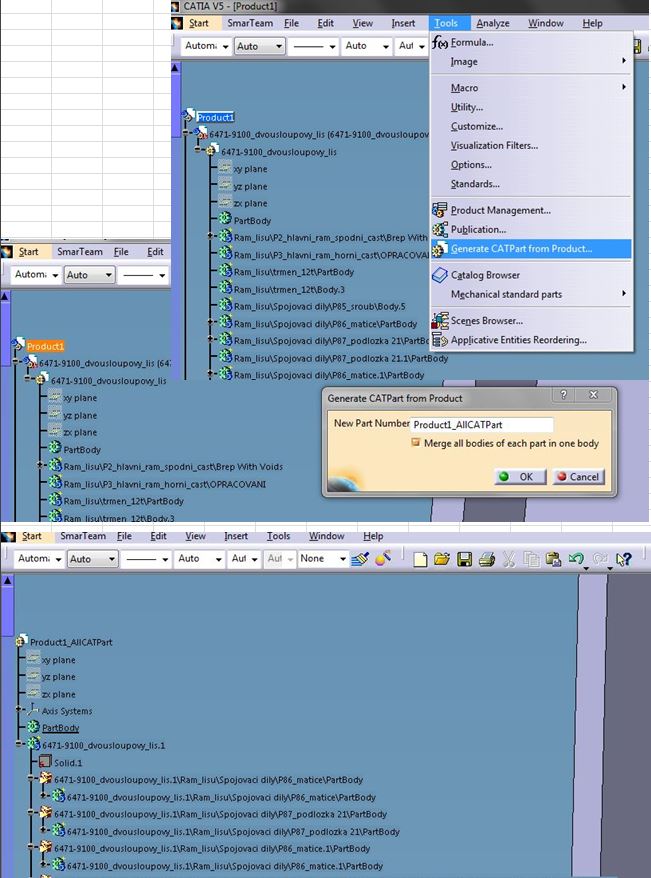
Task: Select Generate CATPart from Product menu item
Action: pos(521,249)
